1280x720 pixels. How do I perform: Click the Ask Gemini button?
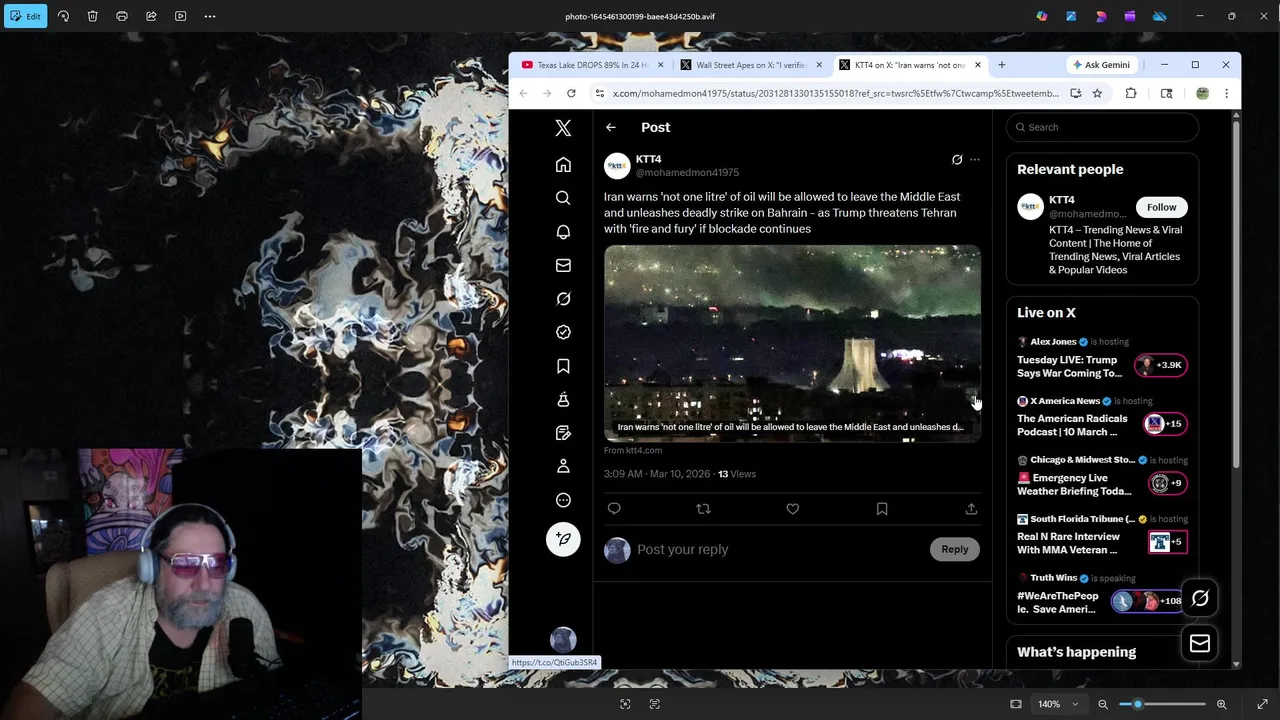[1100, 65]
